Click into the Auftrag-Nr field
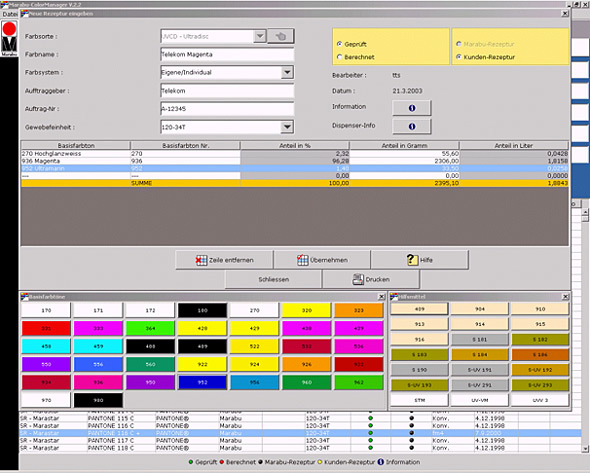This screenshot has width=590, height=473. click(227, 109)
